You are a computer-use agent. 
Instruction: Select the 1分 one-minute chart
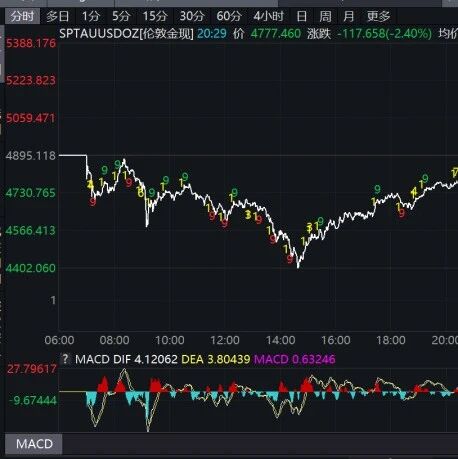click(x=91, y=16)
